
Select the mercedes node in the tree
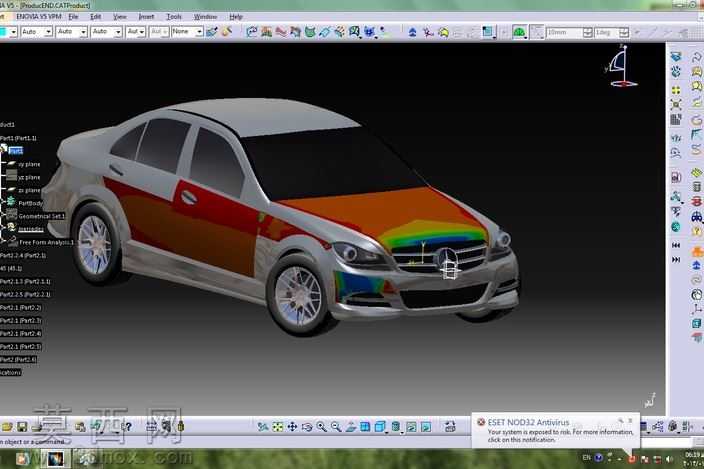[31, 229]
